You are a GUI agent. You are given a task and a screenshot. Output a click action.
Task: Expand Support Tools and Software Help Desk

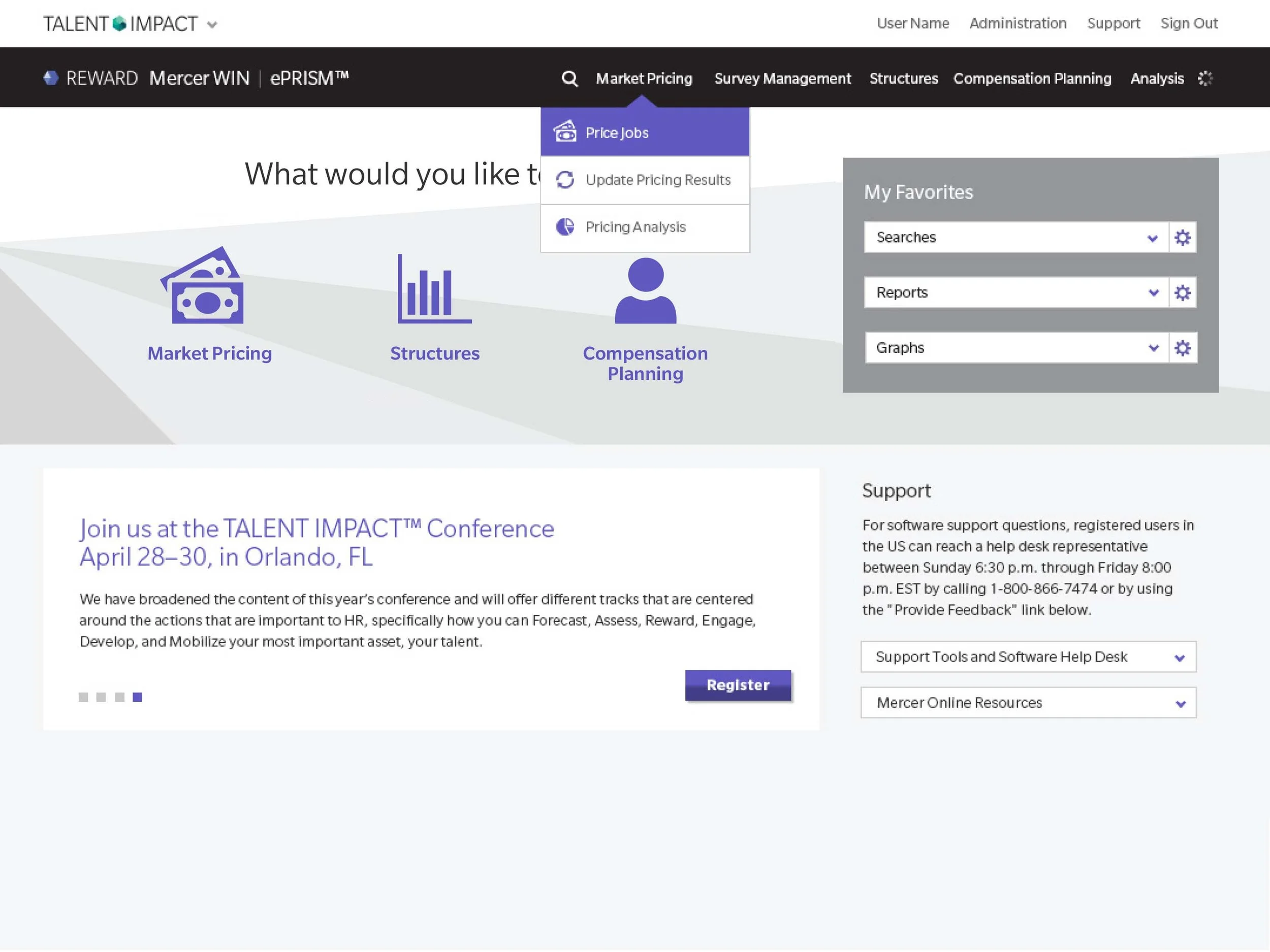coord(1028,657)
